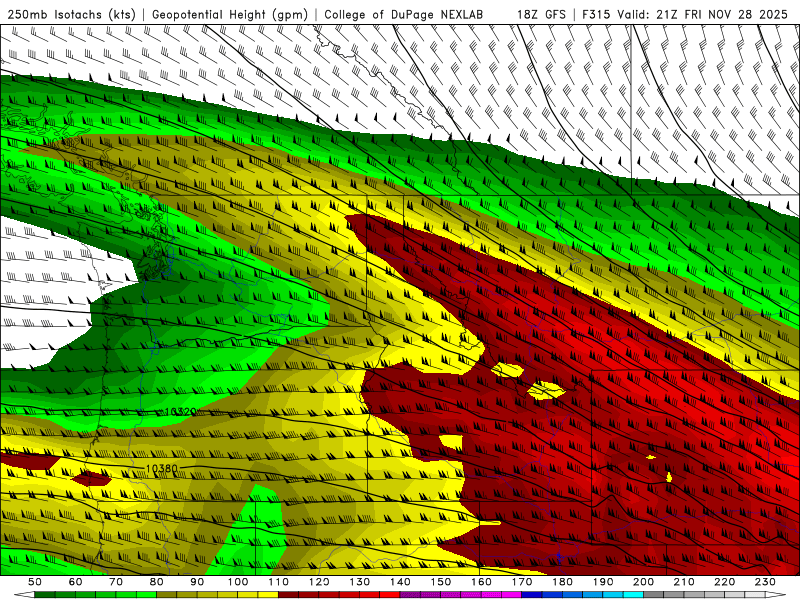
Task: Select the 200 label on the legend
Action: coord(643,582)
